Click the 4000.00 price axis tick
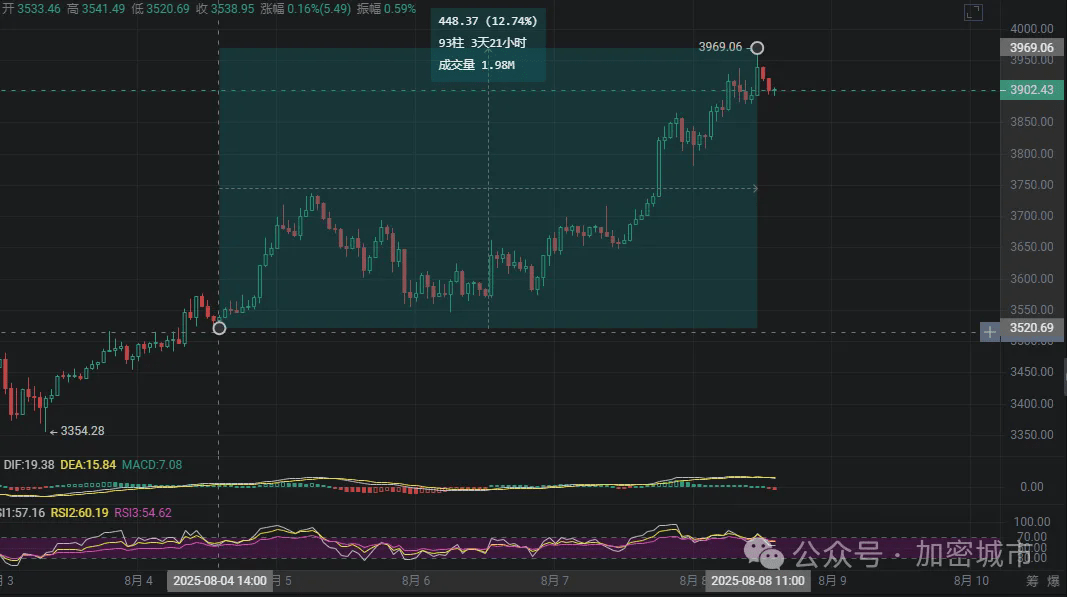 (1032, 29)
